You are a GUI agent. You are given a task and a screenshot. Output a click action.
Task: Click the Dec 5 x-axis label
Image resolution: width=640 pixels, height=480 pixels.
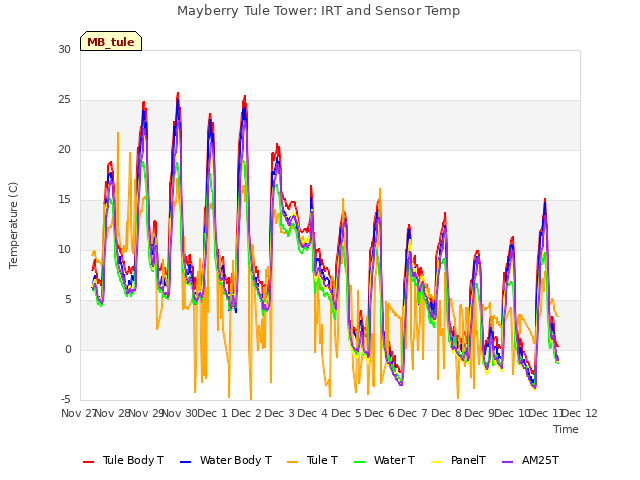tap(346, 413)
